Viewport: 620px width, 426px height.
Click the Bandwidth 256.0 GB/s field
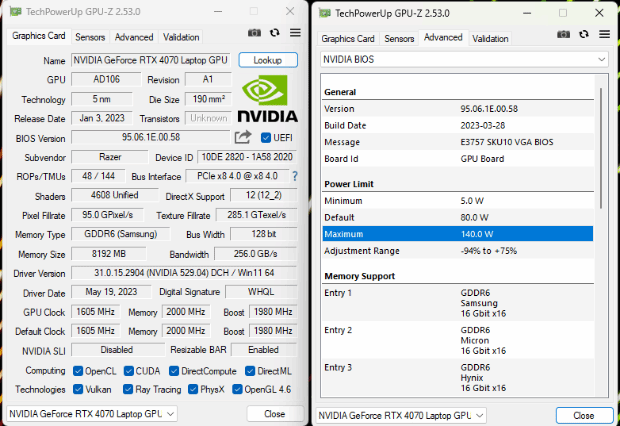coord(255,254)
